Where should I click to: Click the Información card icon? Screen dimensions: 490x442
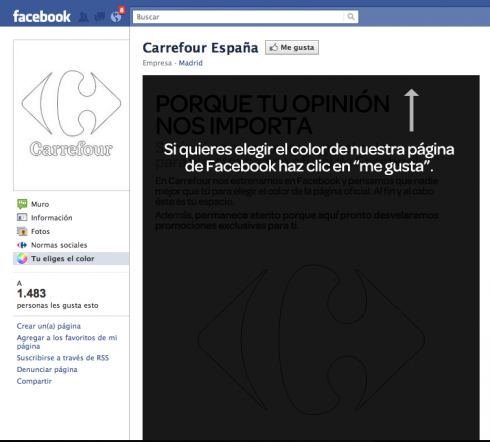tap(22, 218)
